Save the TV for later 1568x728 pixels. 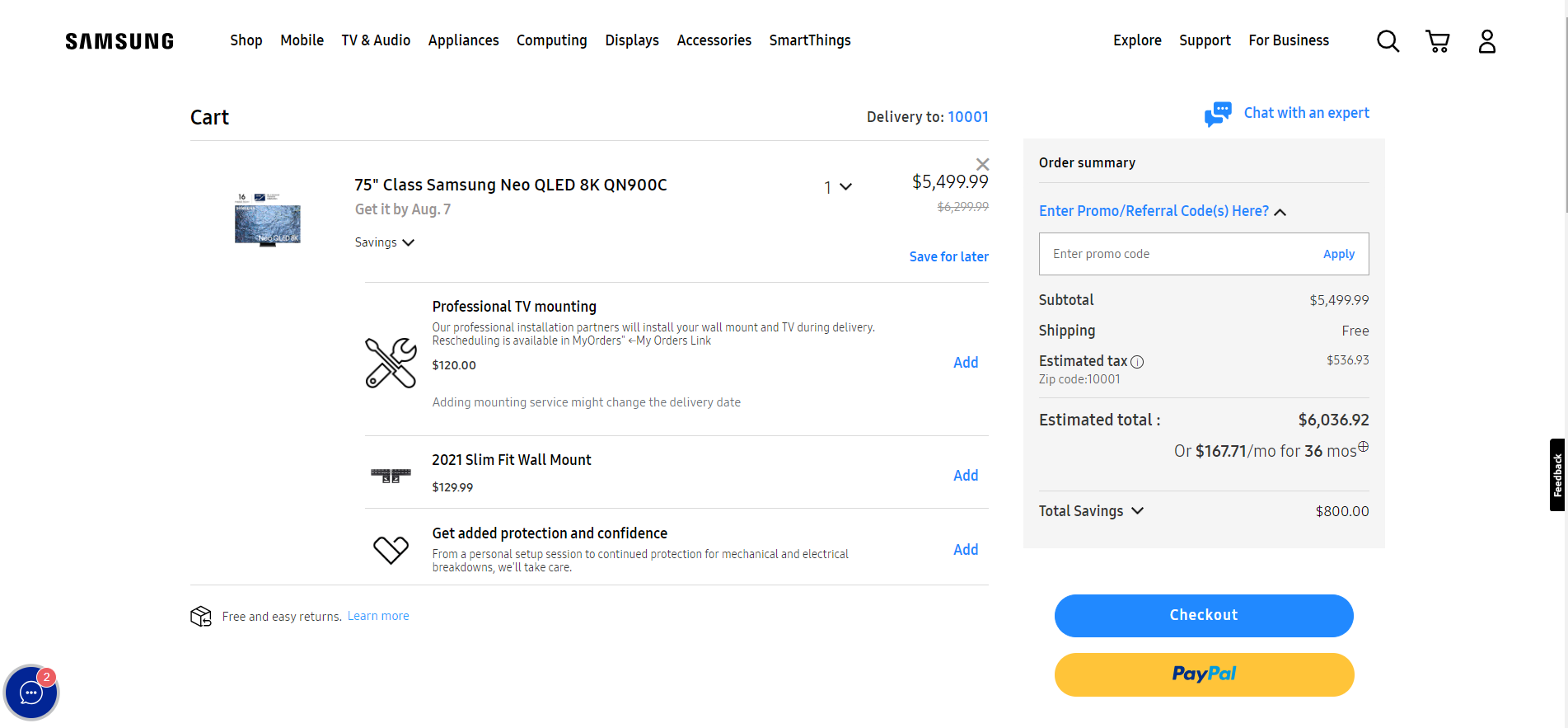click(949, 257)
